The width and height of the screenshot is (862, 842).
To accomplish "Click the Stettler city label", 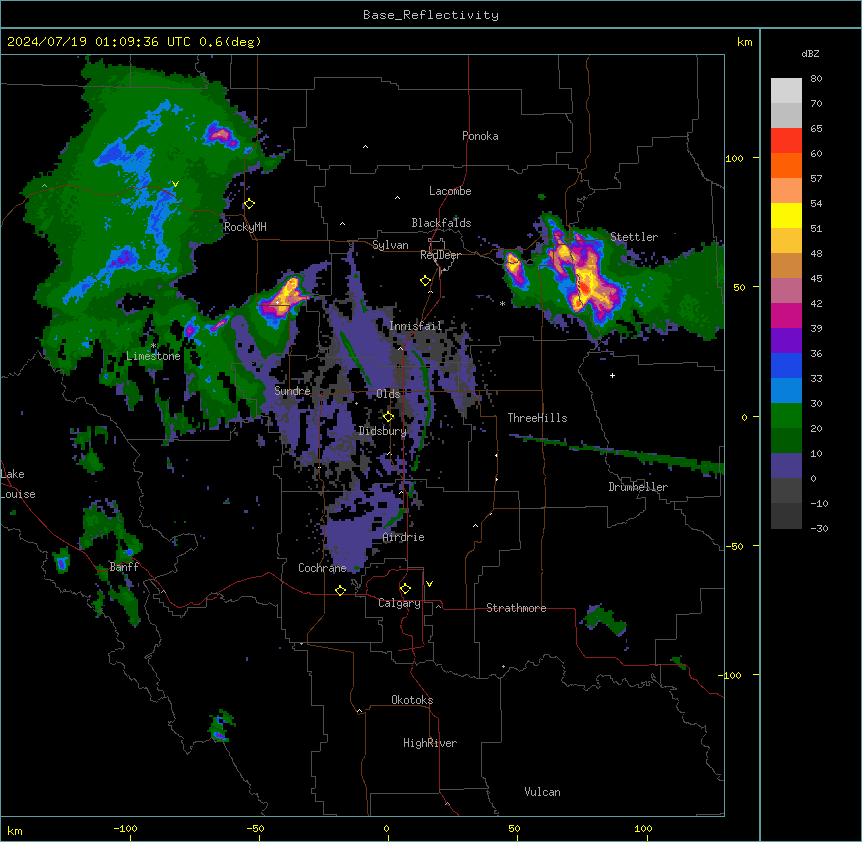I will (x=634, y=237).
